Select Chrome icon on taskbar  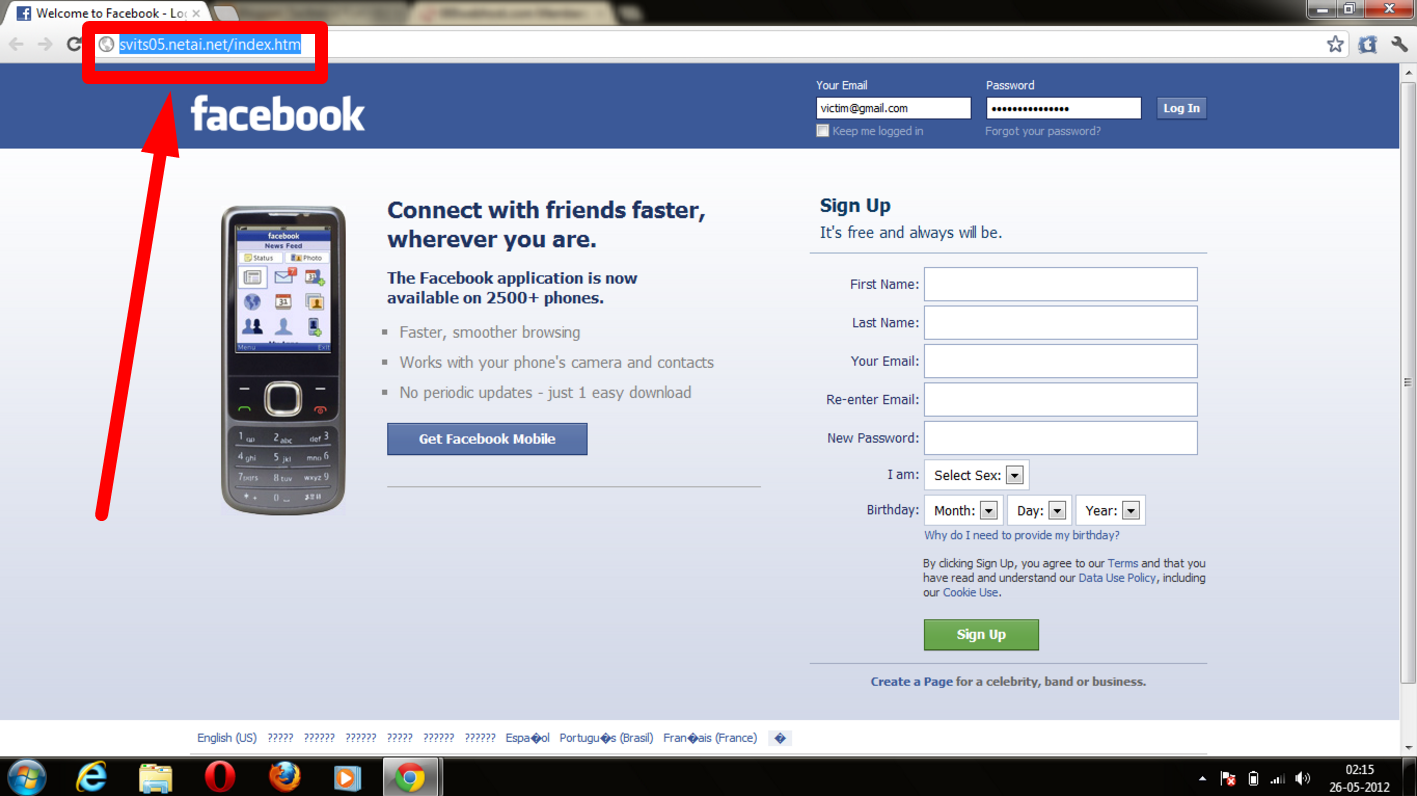pos(410,777)
